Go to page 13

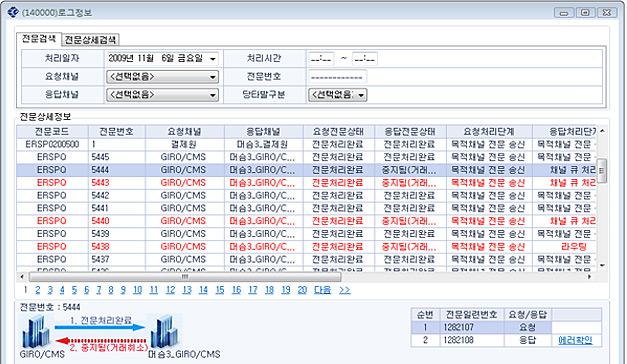click(x=187, y=290)
